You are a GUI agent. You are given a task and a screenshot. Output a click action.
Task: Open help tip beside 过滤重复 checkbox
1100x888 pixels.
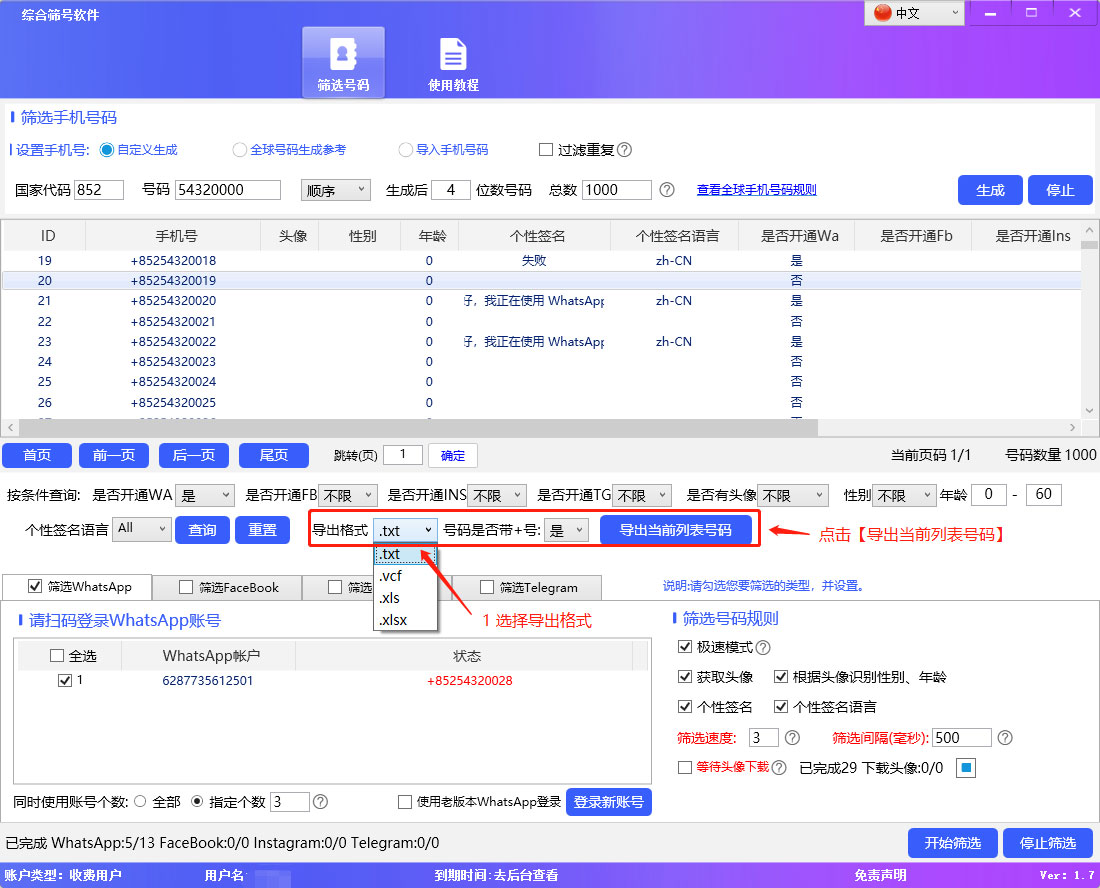pyautogui.click(x=623, y=150)
